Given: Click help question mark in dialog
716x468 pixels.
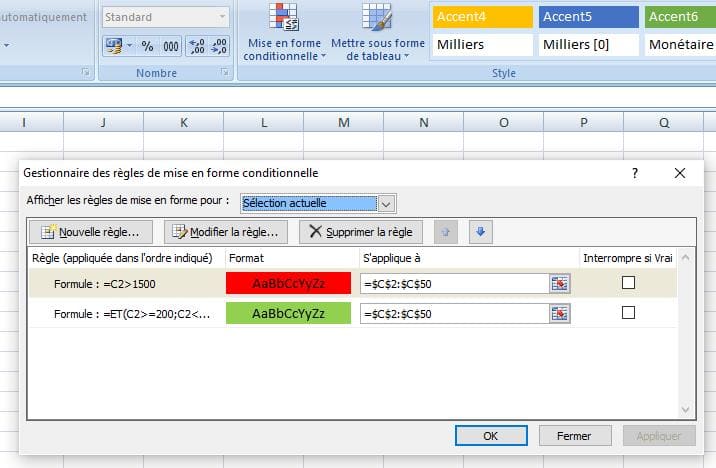Looking at the screenshot, I should (635, 173).
